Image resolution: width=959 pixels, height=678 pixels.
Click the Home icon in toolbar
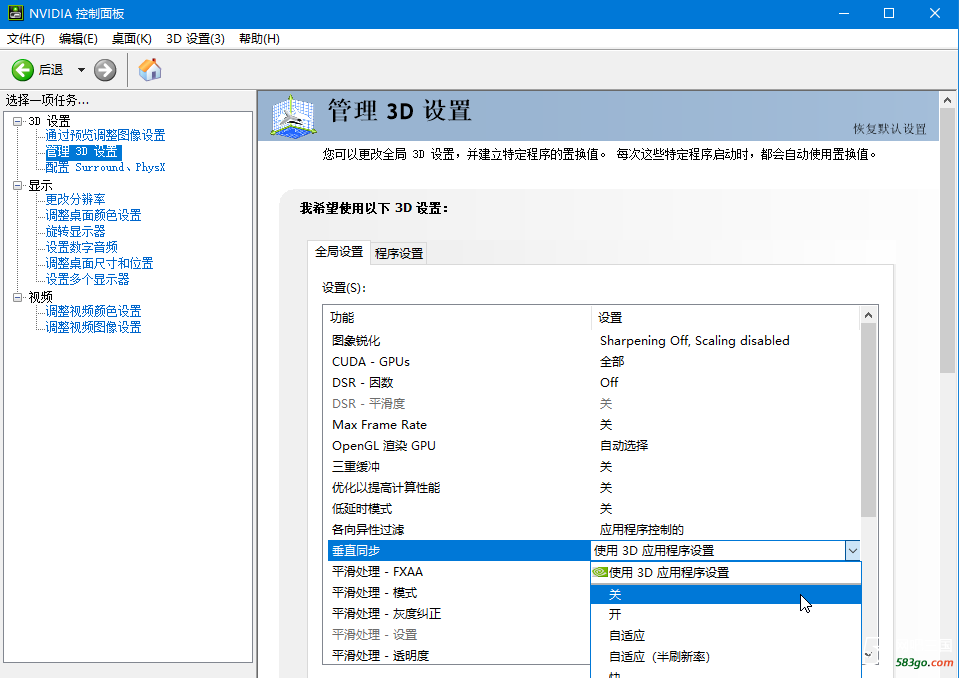pyautogui.click(x=150, y=70)
